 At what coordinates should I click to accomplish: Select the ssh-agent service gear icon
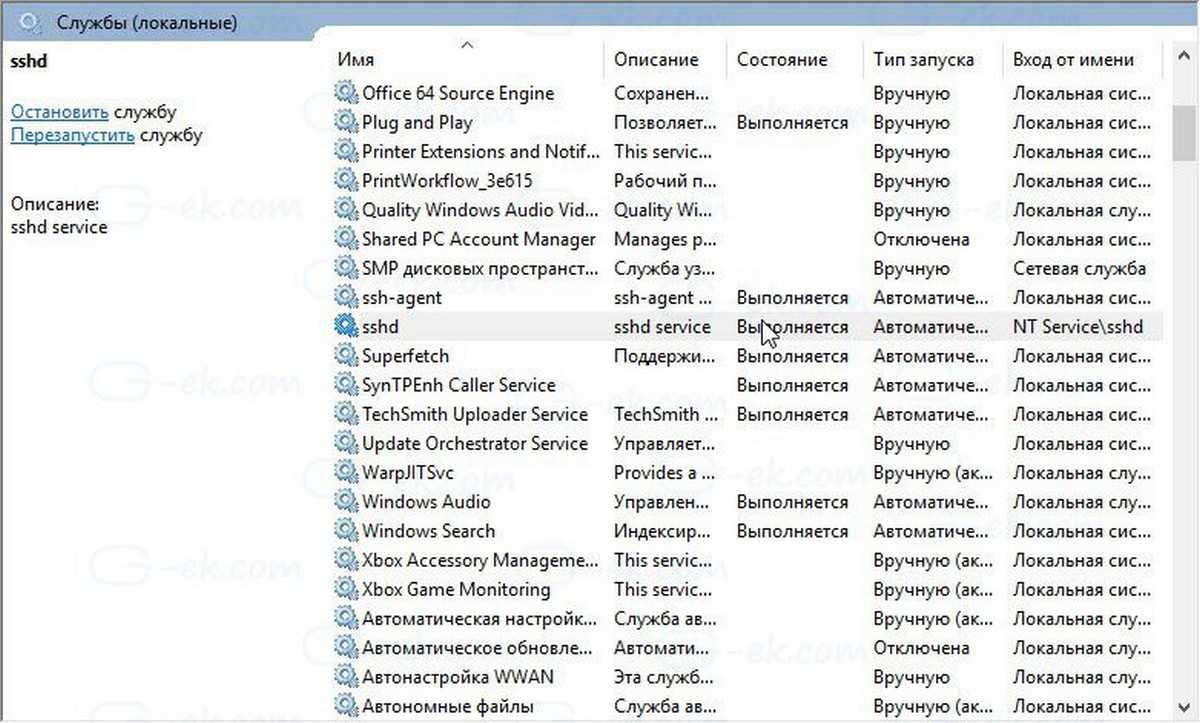pos(346,298)
